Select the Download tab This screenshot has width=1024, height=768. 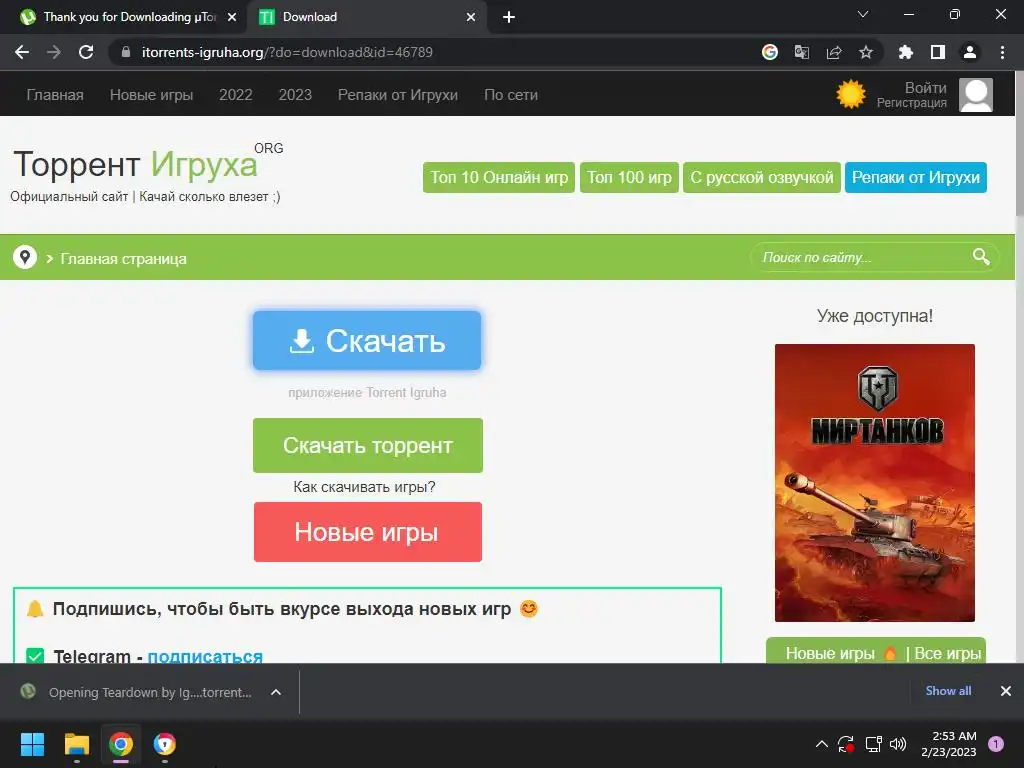click(366, 17)
